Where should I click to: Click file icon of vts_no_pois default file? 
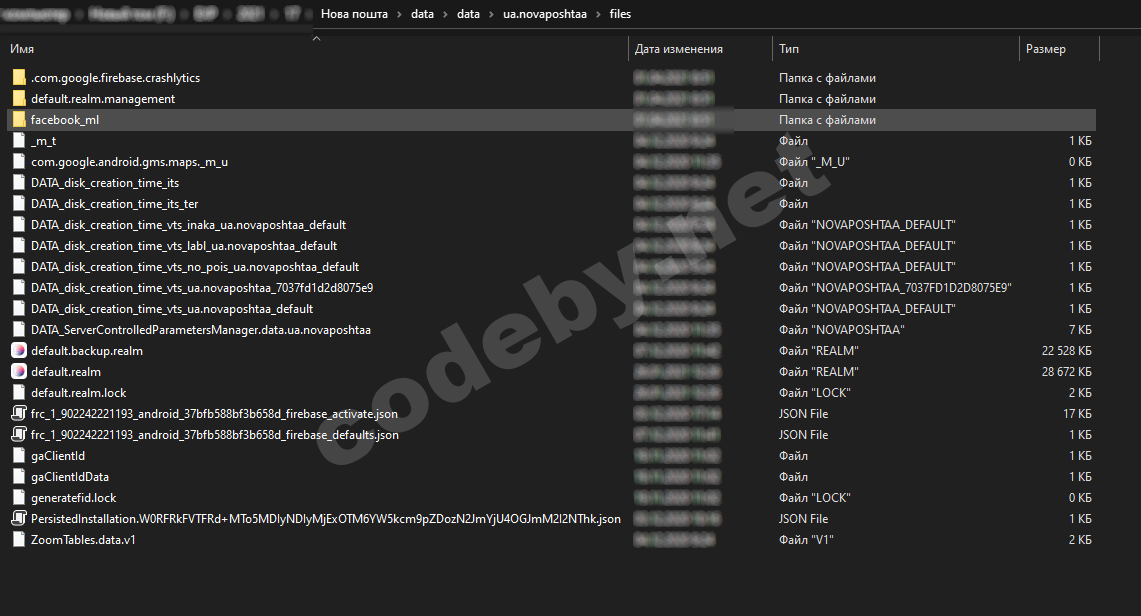[x=19, y=267]
